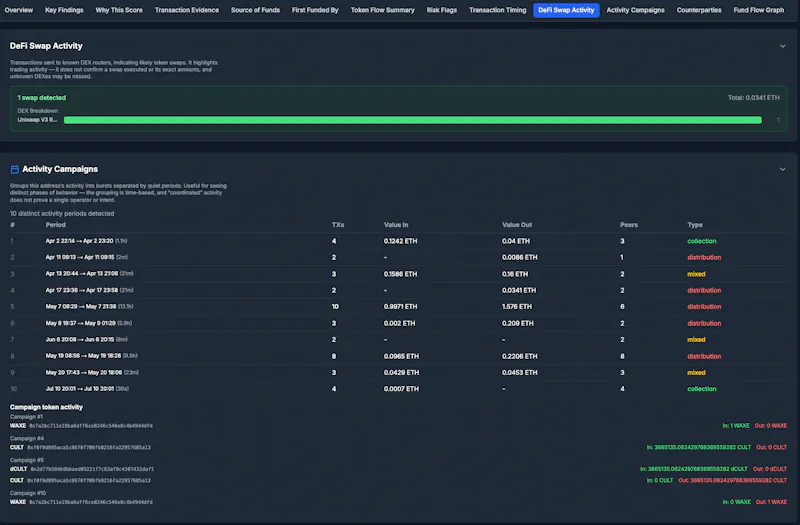Click the '0.1242 ETH' value in cell
Viewport: 800px width, 525px height.
[x=401, y=241]
